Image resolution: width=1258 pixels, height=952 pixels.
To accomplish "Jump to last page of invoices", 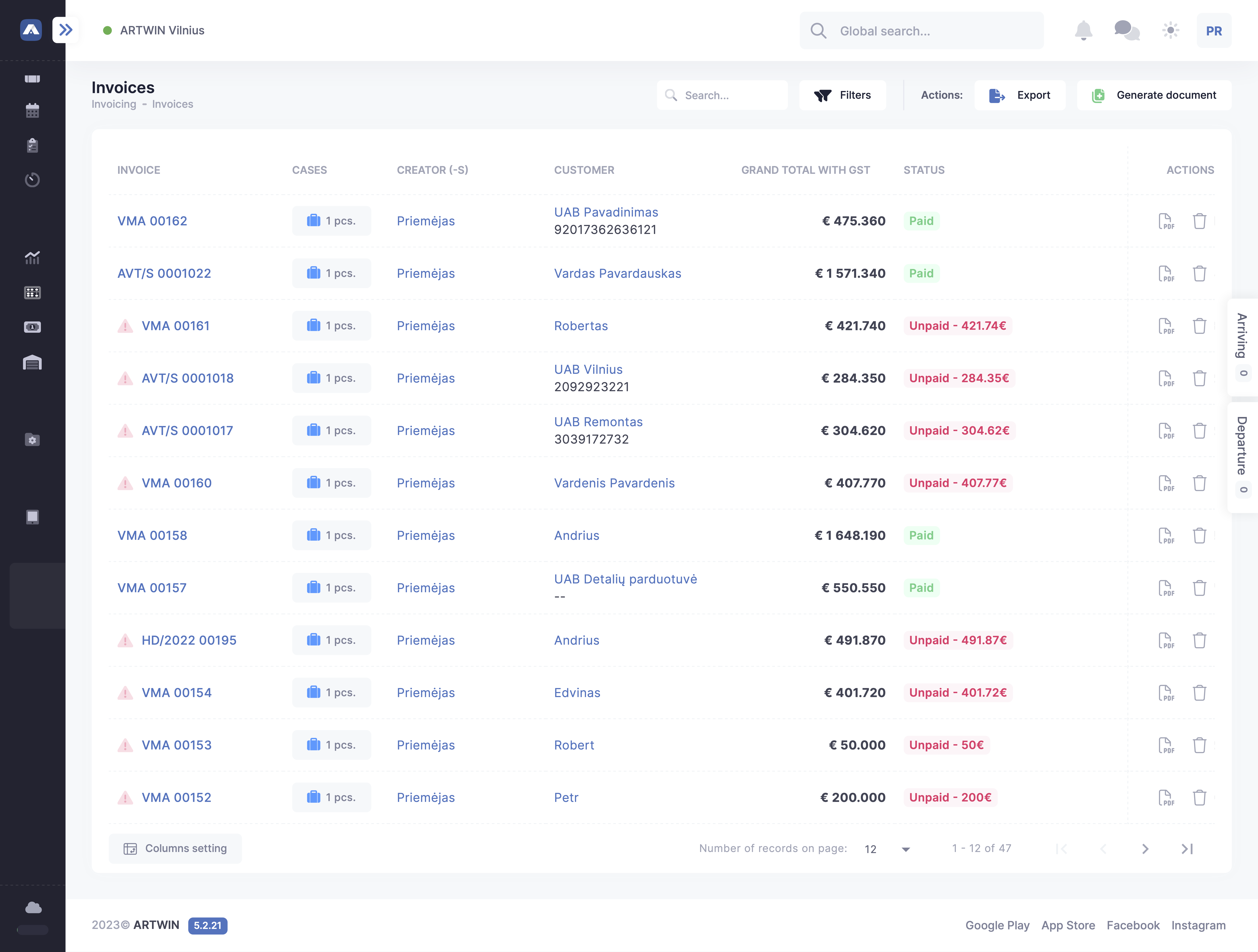I will pos(1187,849).
